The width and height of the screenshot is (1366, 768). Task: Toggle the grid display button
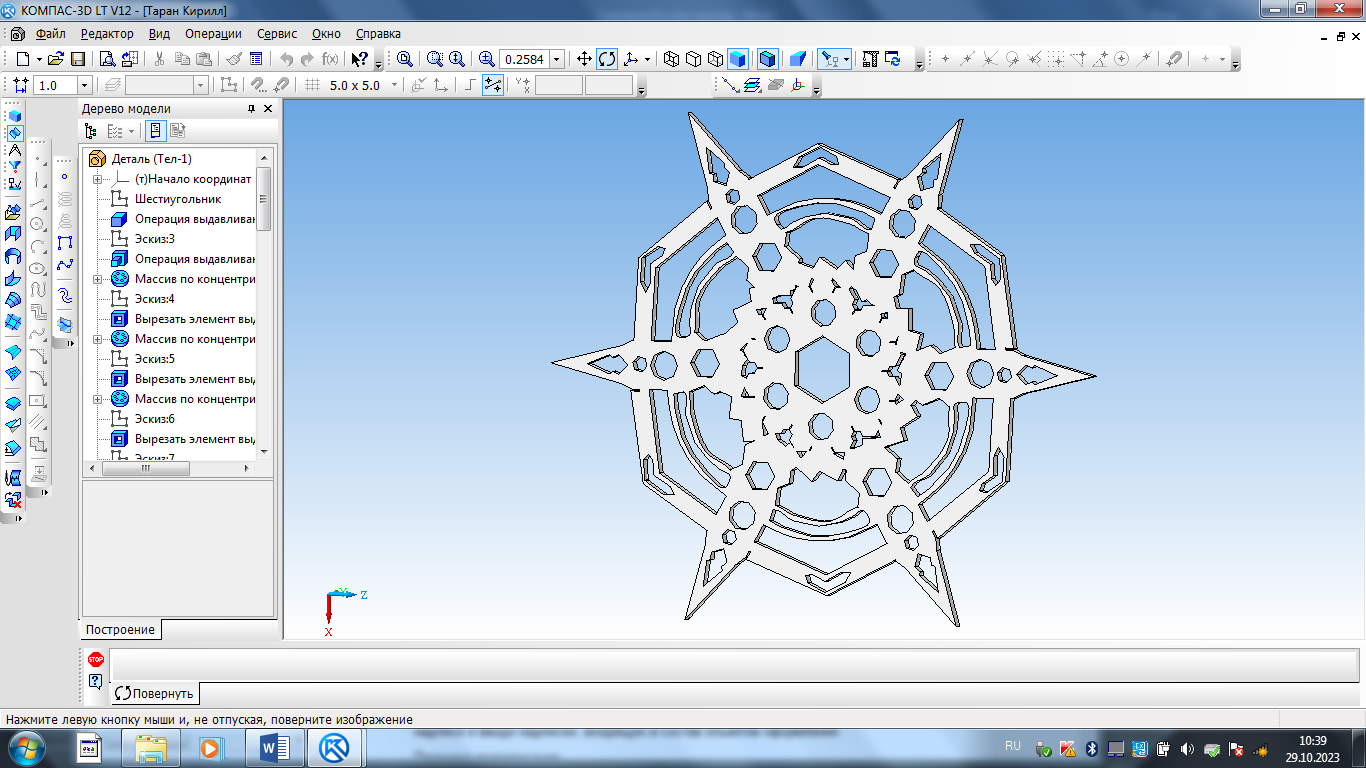[x=312, y=86]
